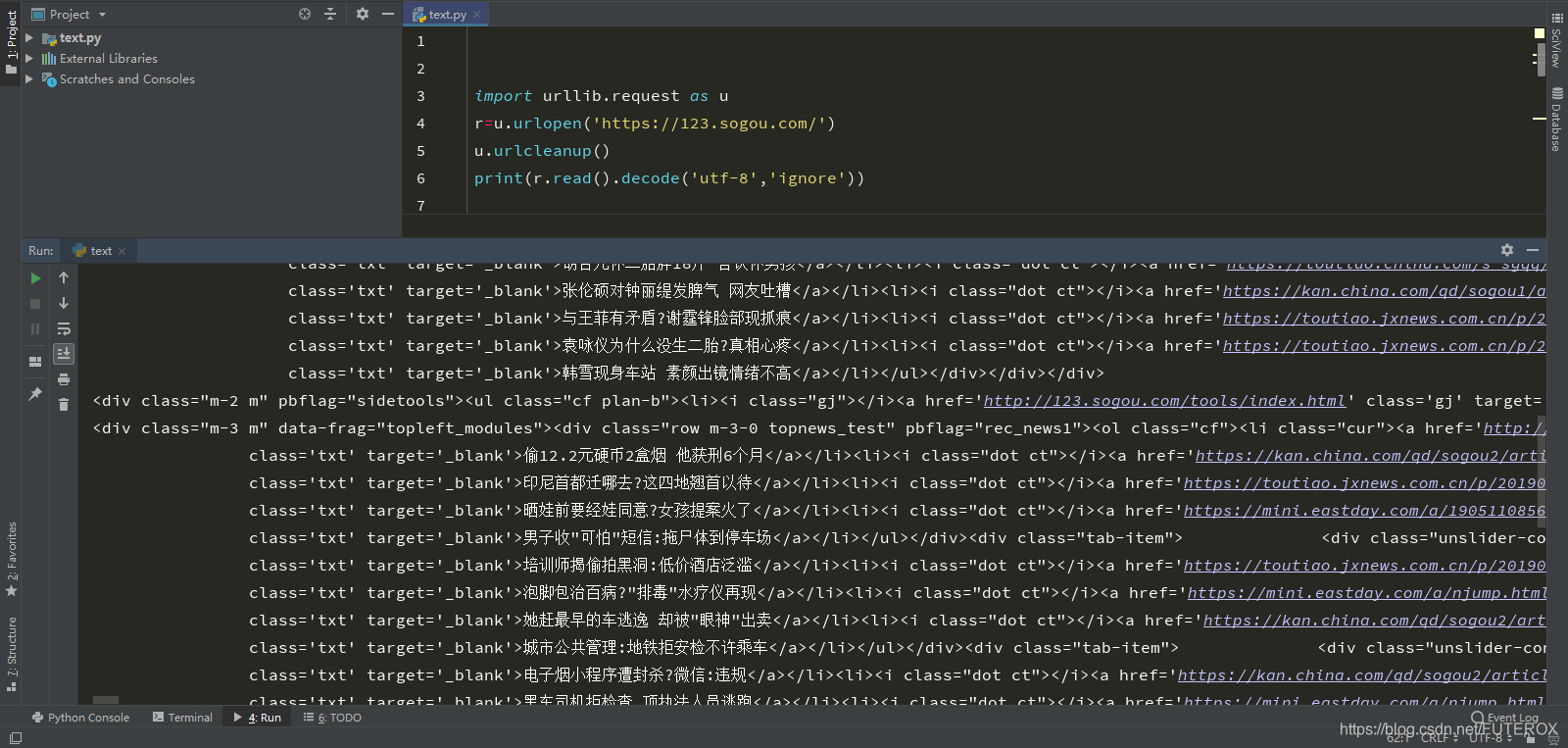Open Run panel settings gear
Viewport: 1568px width, 748px height.
click(1507, 250)
